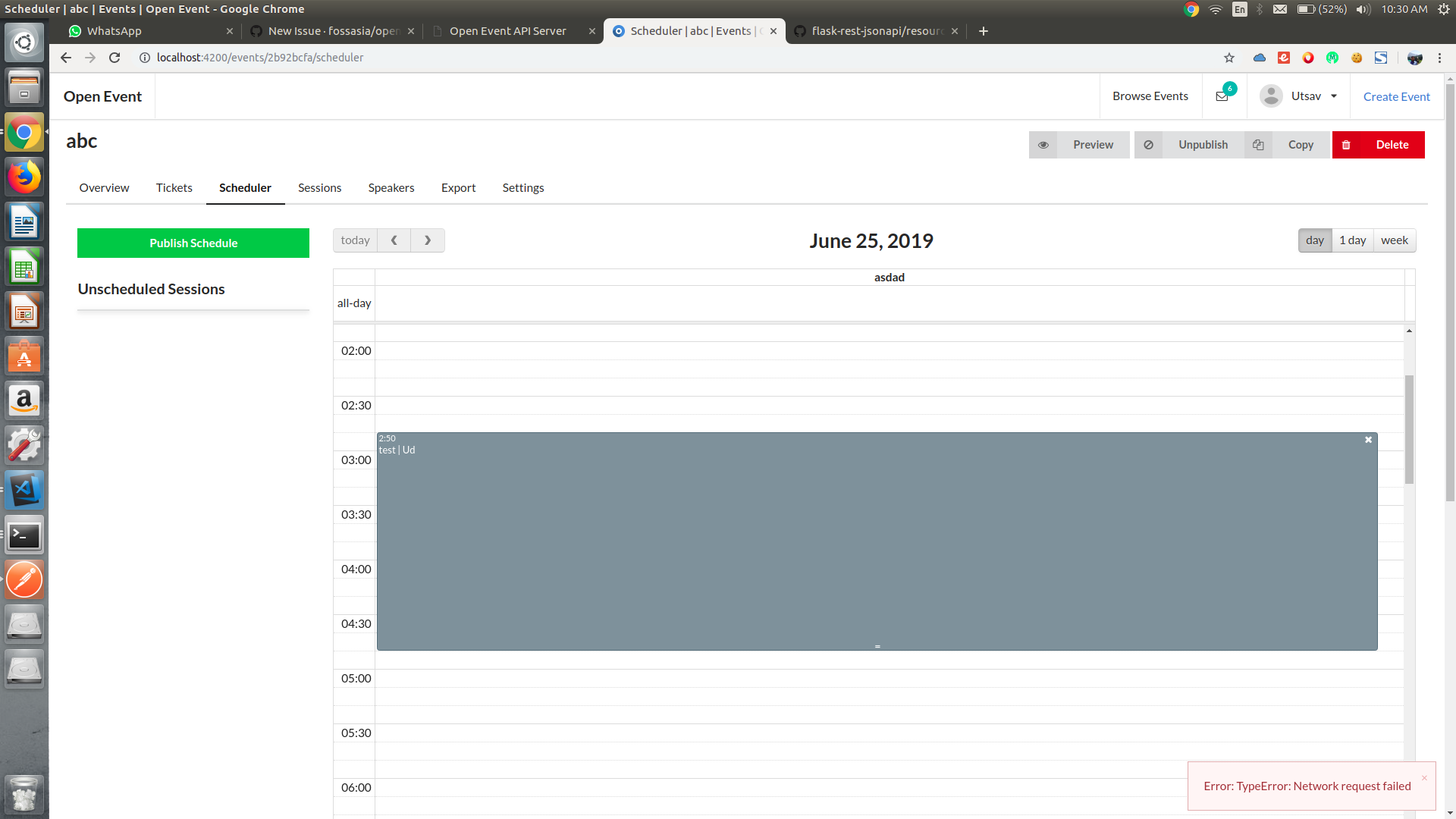
Task: Open a new browser tab
Action: point(984,31)
